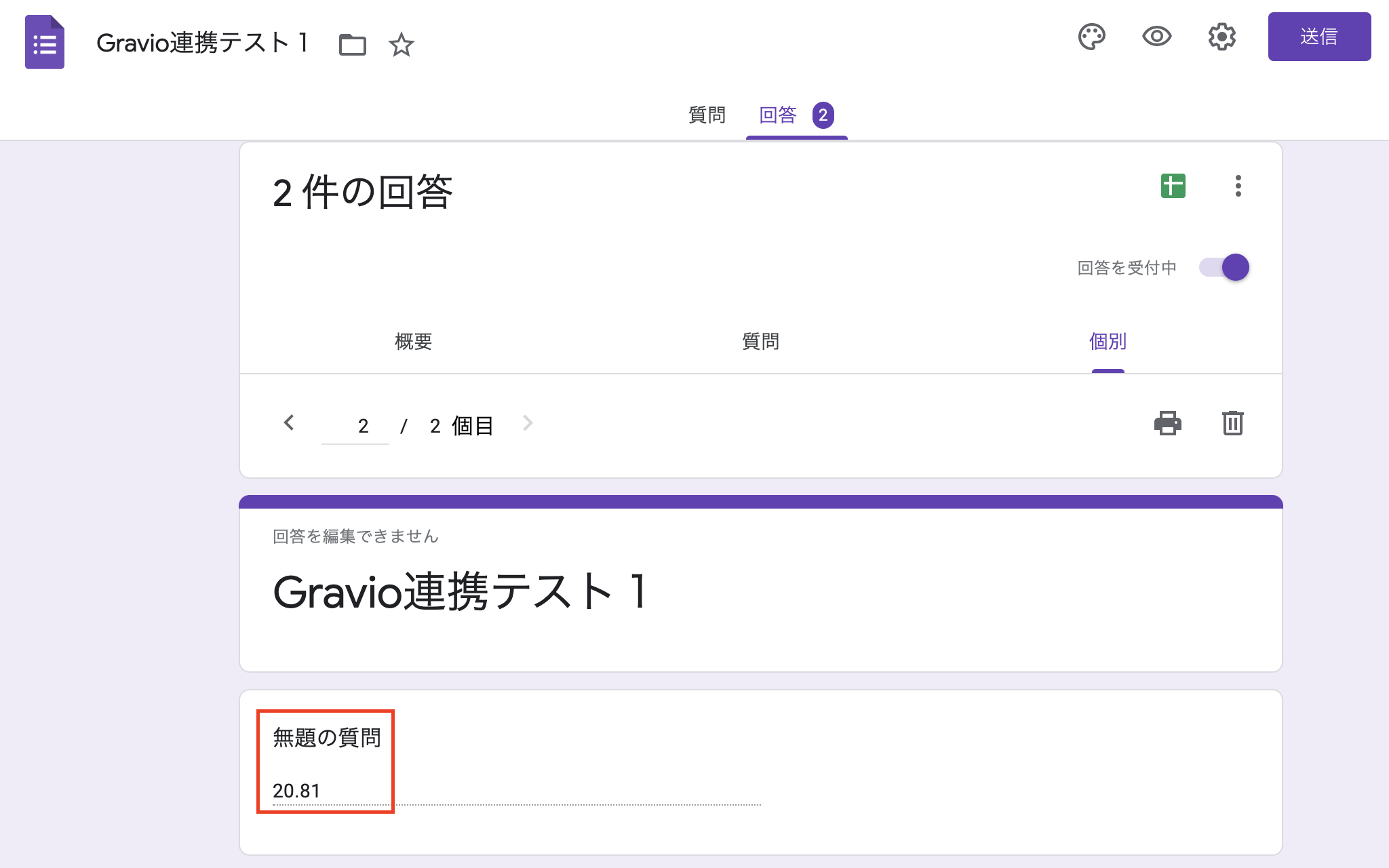
Task: Delete this response with trash icon
Action: 1233,423
